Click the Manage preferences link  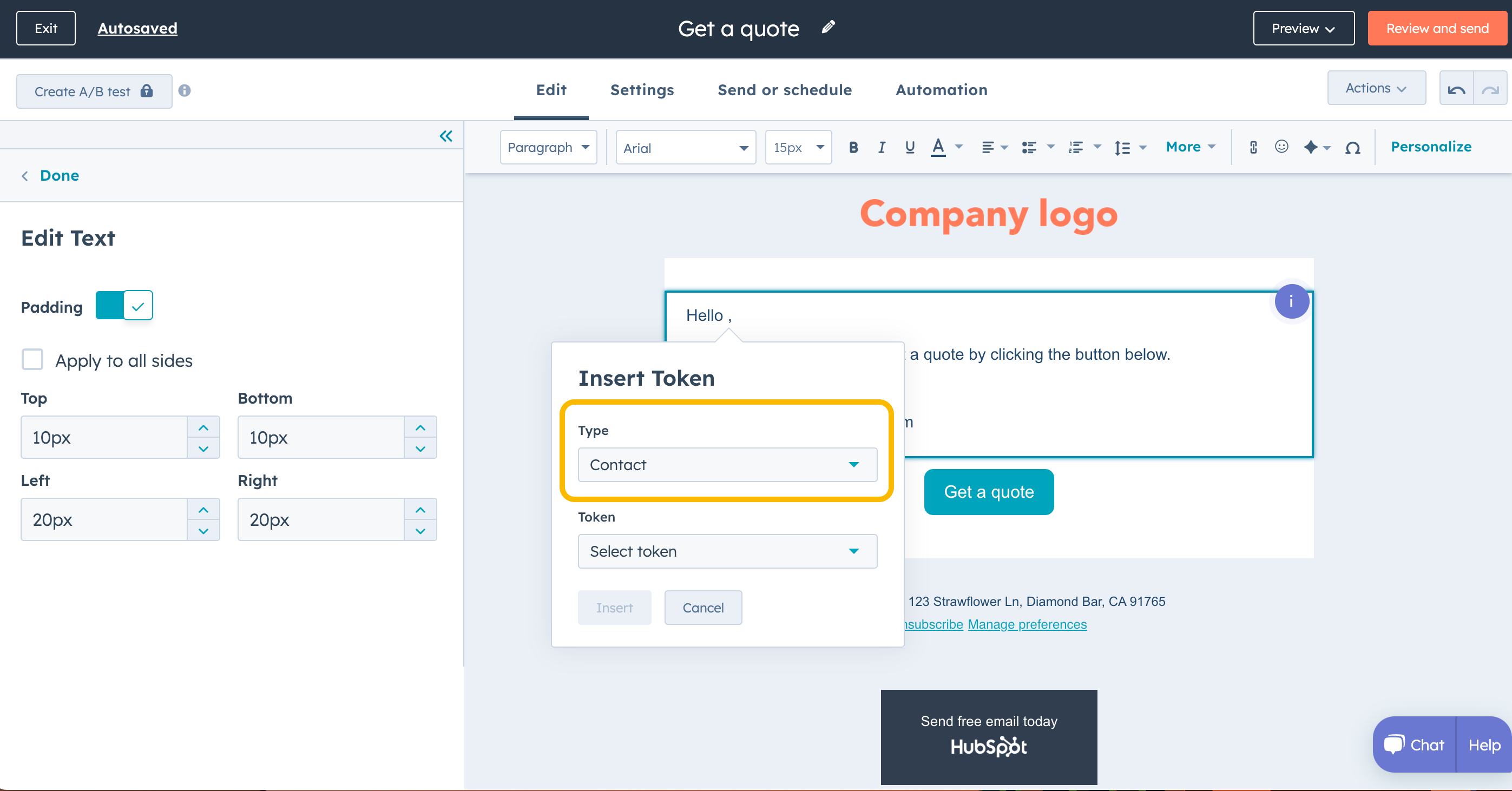[1027, 624]
